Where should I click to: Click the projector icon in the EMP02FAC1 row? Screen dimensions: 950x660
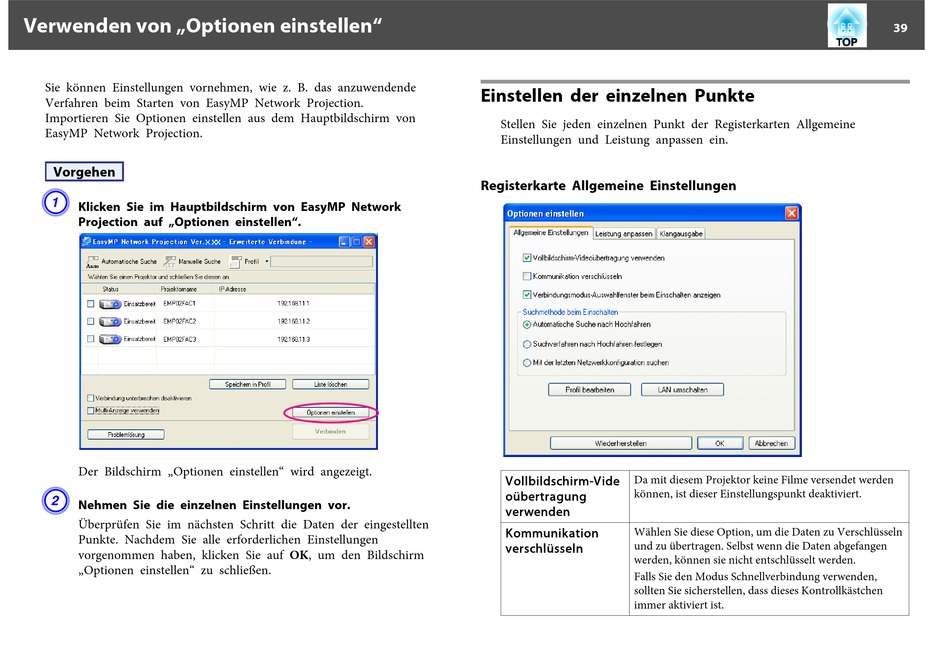tap(110, 304)
